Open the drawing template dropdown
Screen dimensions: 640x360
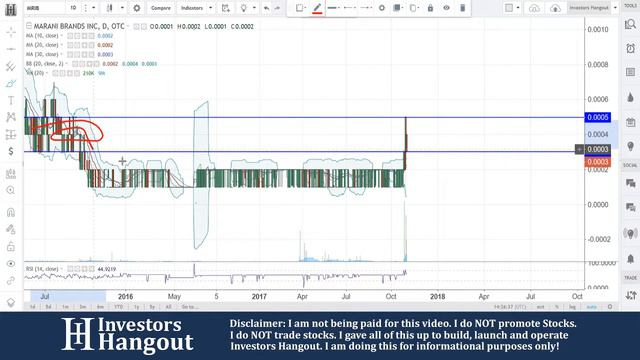pos(301,8)
